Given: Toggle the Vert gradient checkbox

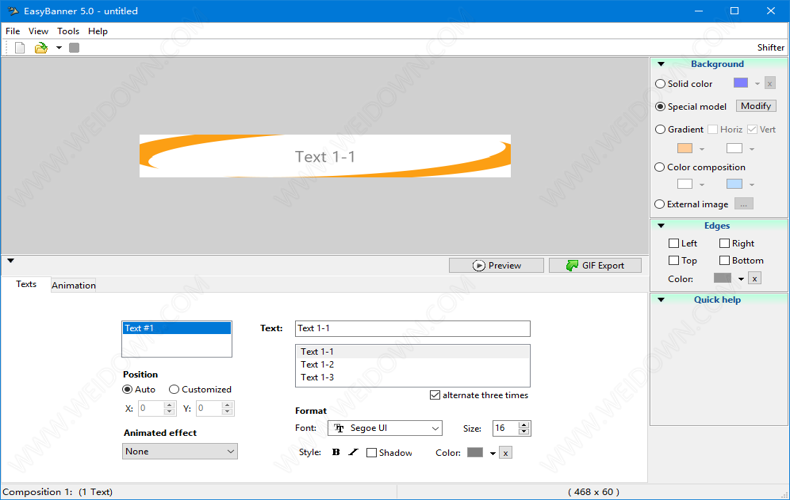Looking at the screenshot, I should coord(752,130).
